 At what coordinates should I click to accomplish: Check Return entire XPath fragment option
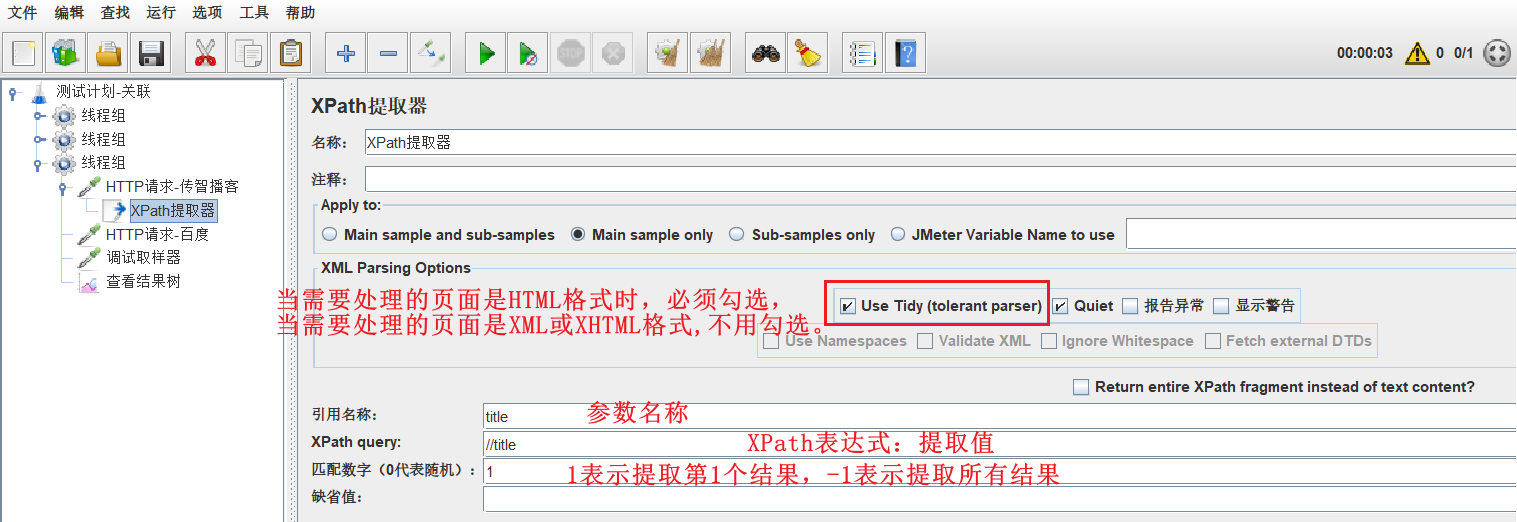[1080, 387]
